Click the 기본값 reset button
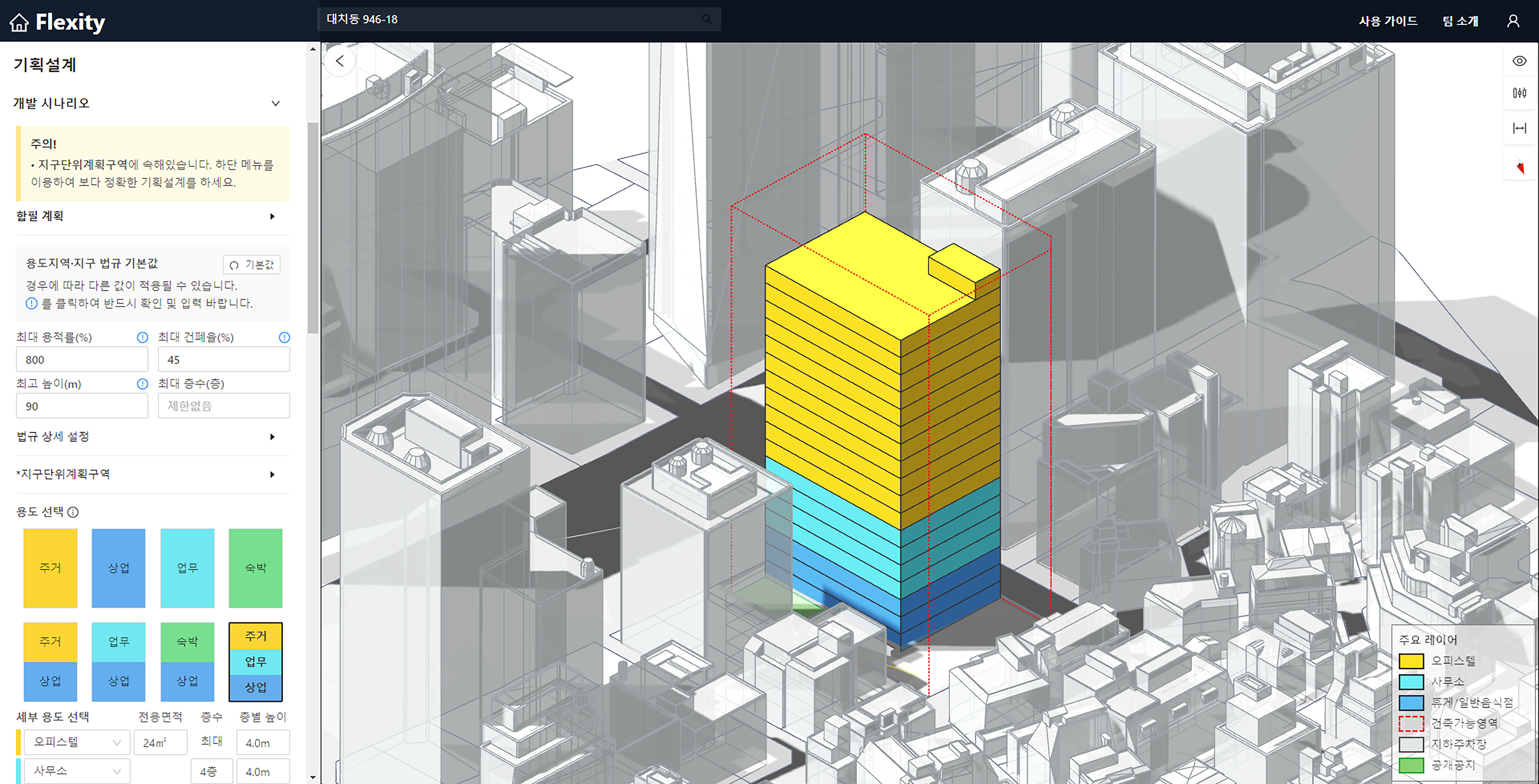 coord(252,265)
